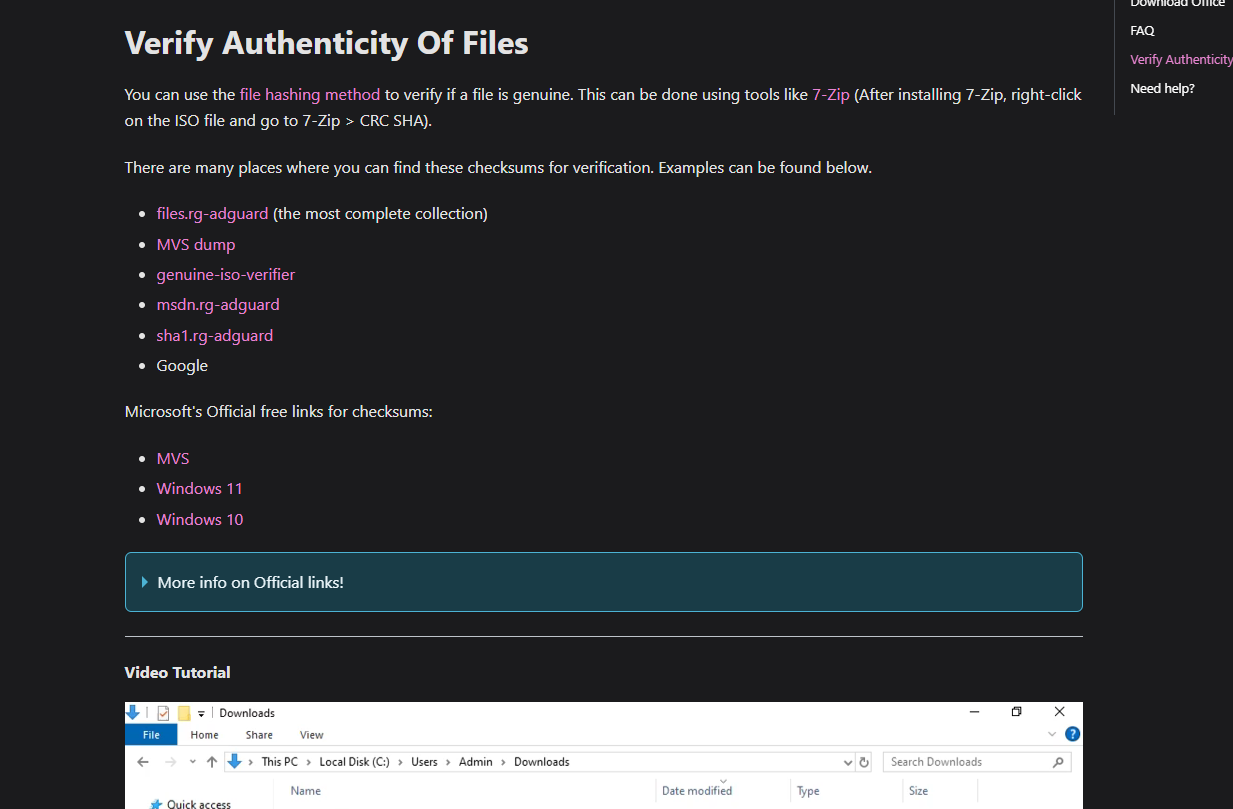Click the Properties checkmark icon in Explorer title bar
This screenshot has height=809, width=1233.
pyautogui.click(x=164, y=713)
